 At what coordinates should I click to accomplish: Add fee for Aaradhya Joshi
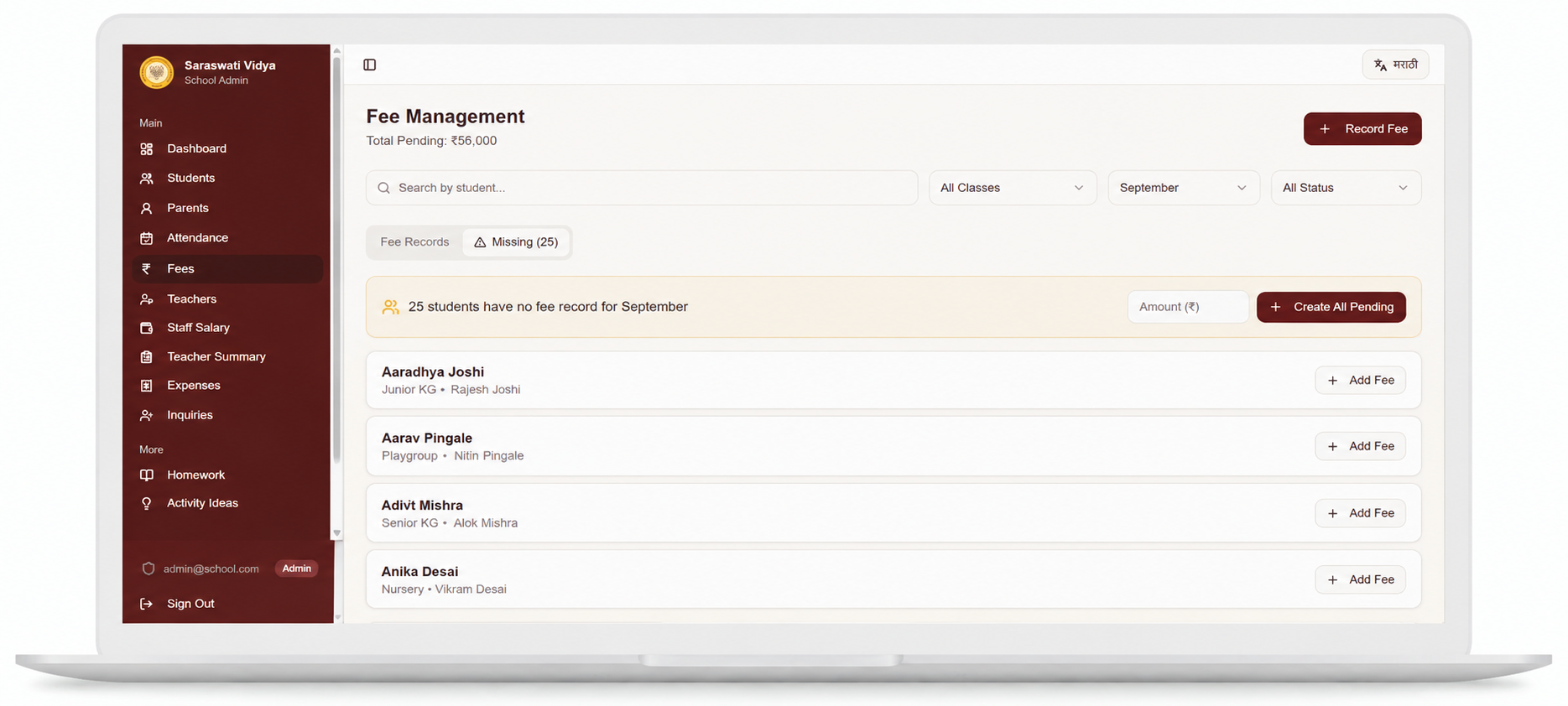point(1360,380)
